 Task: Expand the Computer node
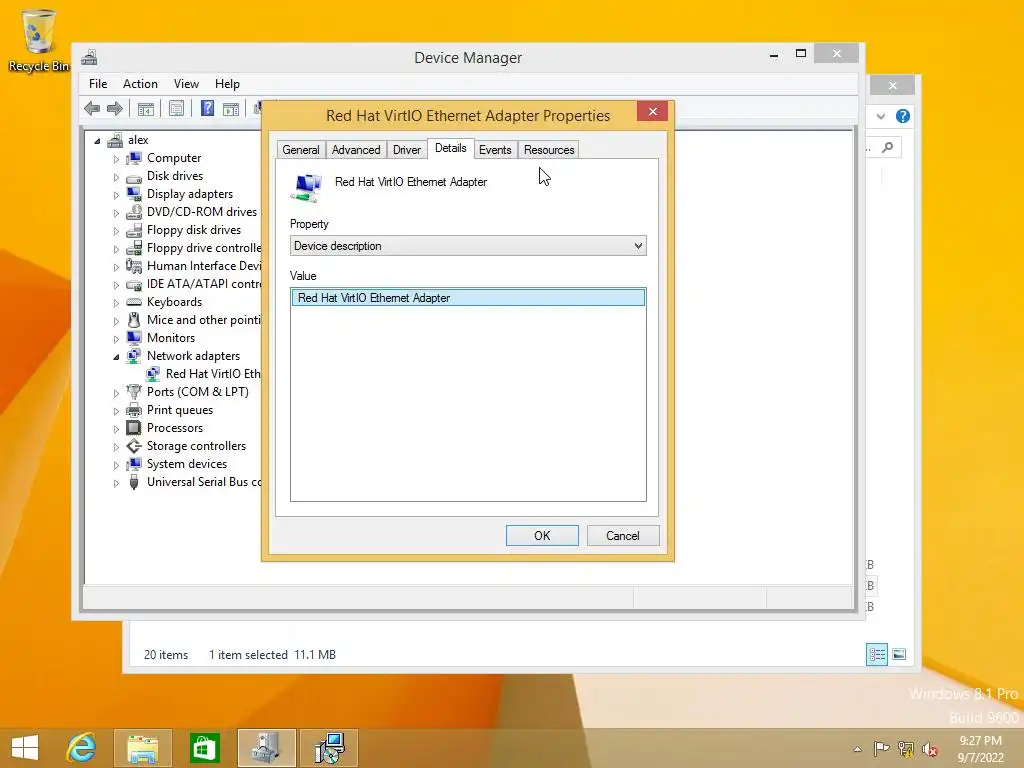click(x=116, y=159)
